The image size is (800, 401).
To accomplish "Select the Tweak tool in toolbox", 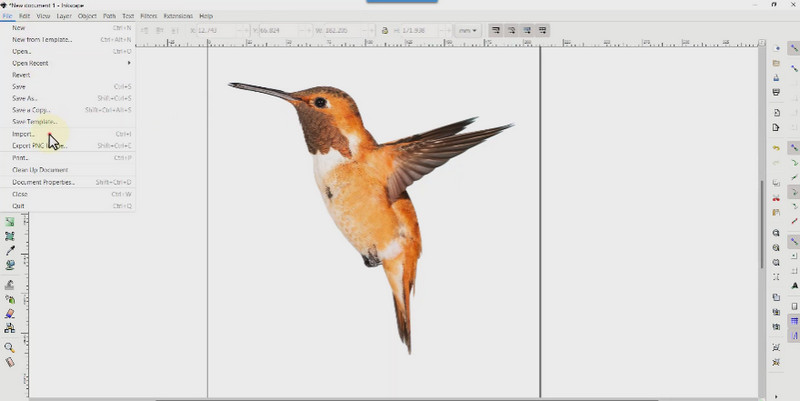I will [x=10, y=285].
